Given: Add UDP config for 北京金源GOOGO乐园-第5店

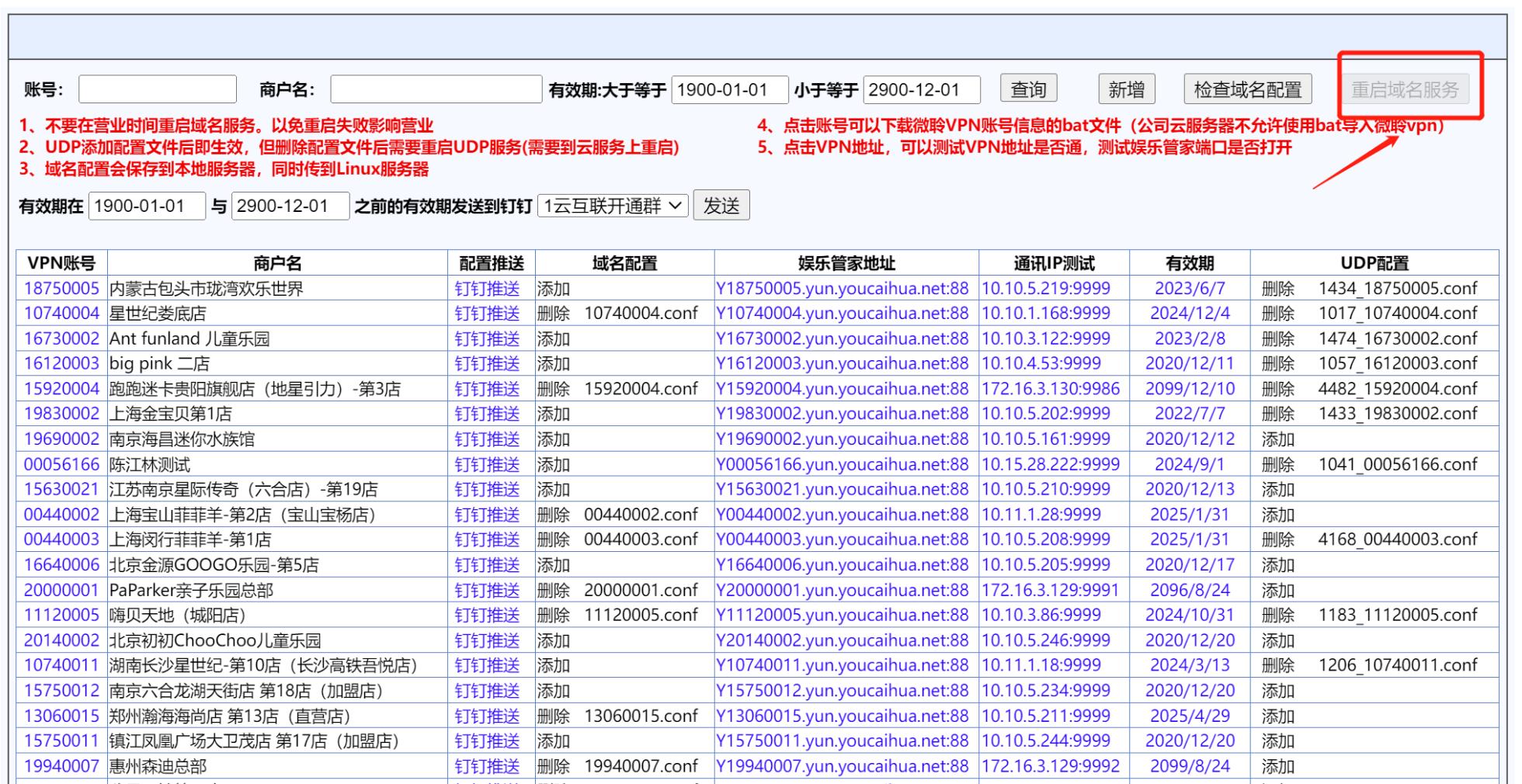Looking at the screenshot, I should [1278, 565].
